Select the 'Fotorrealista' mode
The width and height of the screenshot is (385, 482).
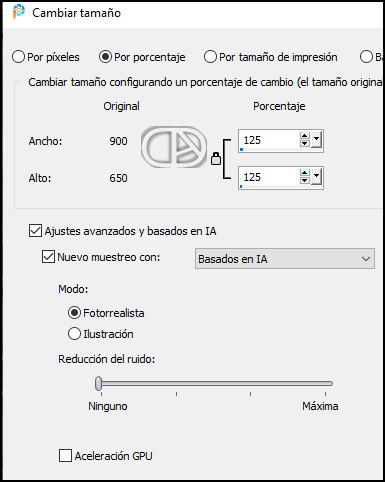pyautogui.click(x=74, y=313)
